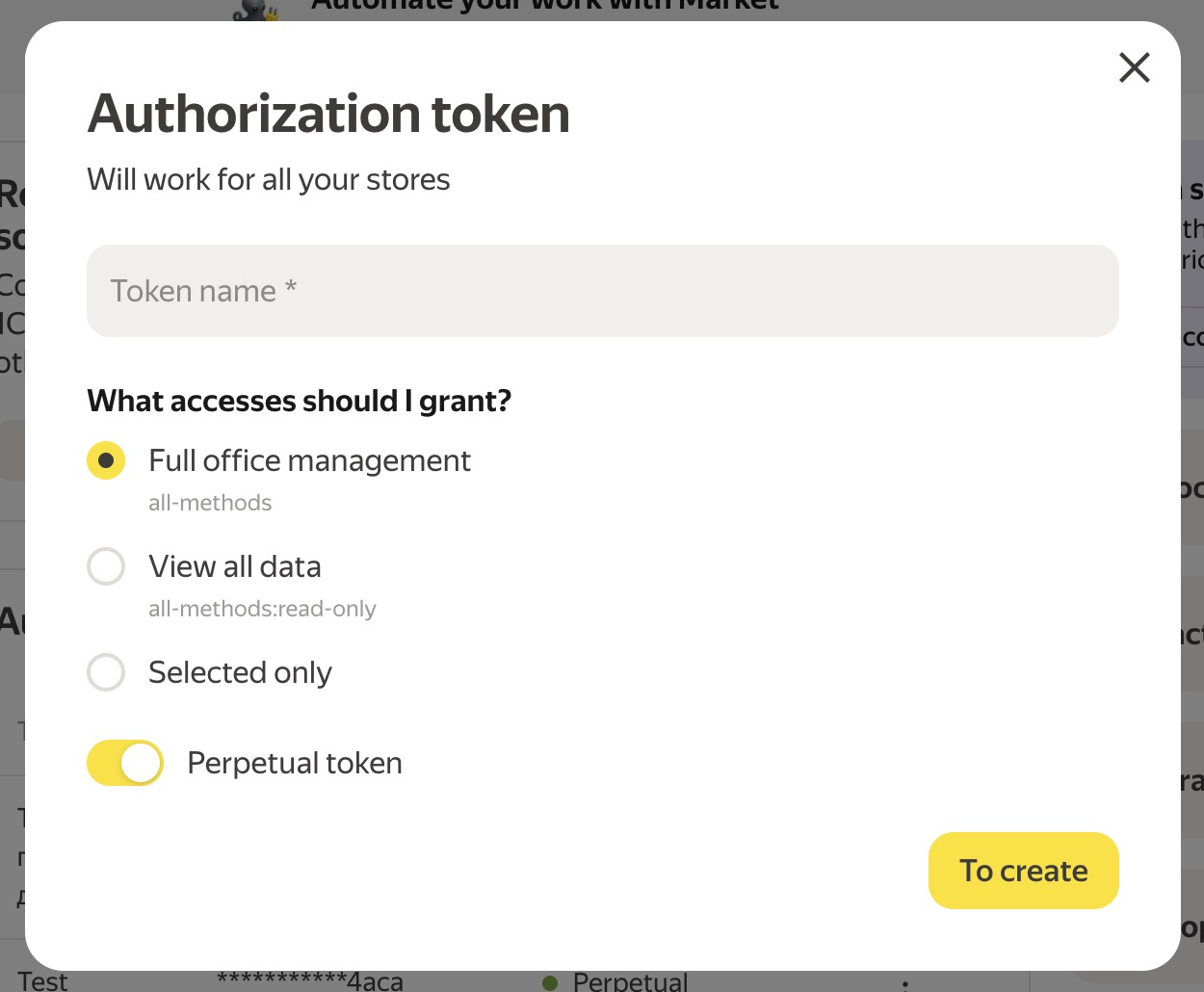Pick the Selected only radio option
This screenshot has width=1204, height=992.
coord(106,672)
